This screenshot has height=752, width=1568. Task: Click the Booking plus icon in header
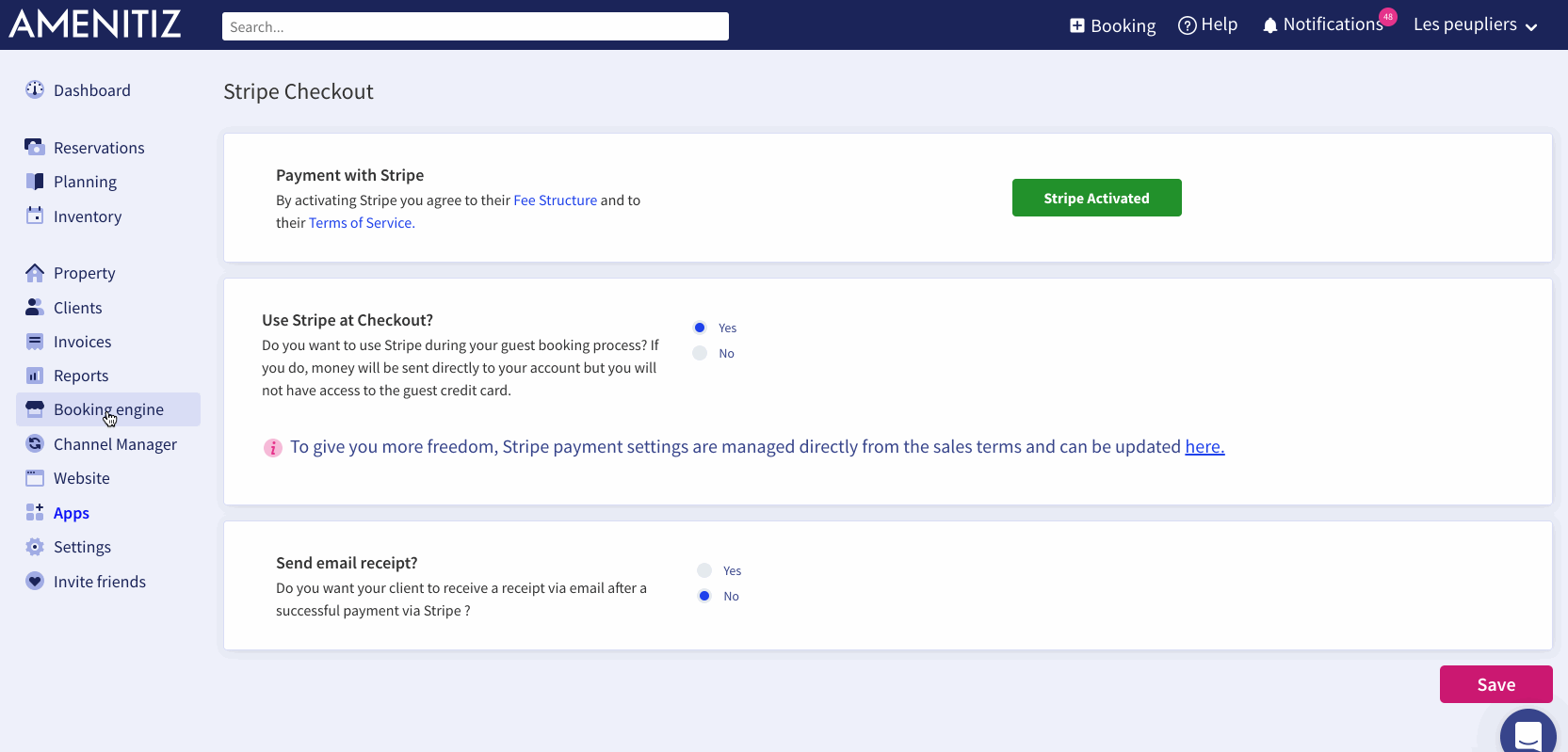click(x=1077, y=25)
